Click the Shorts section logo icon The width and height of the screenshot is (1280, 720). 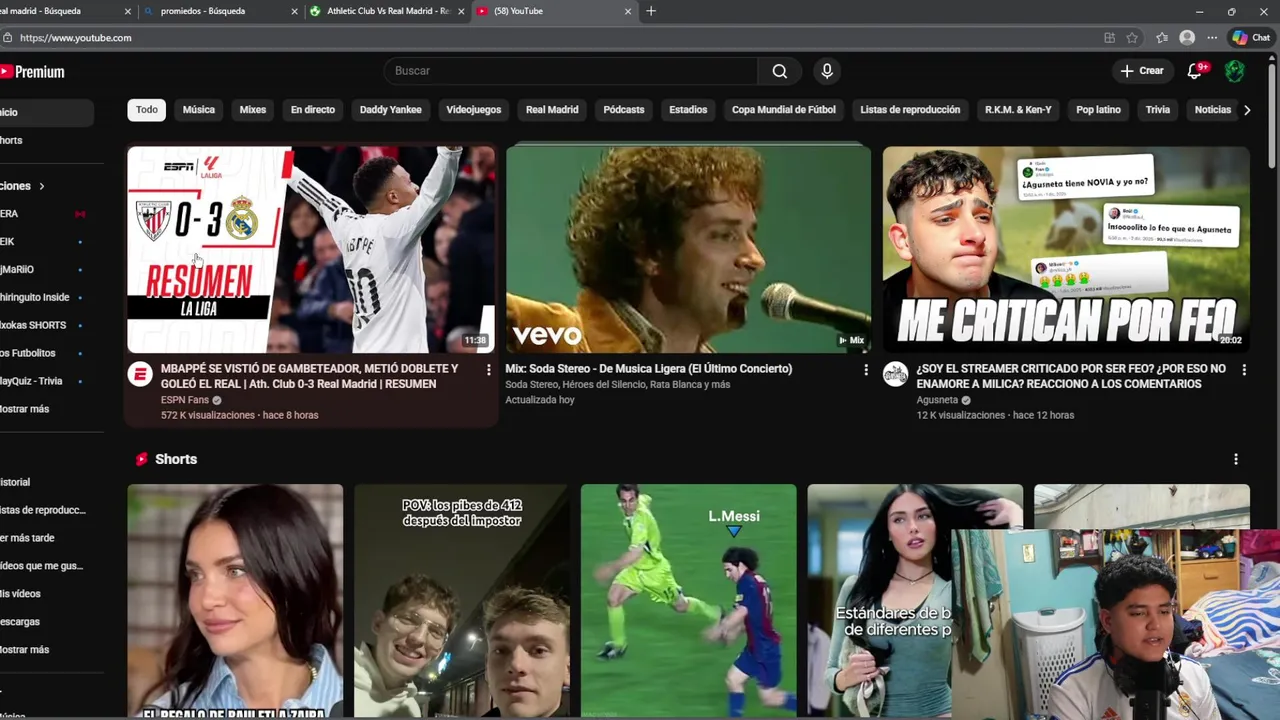click(x=141, y=459)
